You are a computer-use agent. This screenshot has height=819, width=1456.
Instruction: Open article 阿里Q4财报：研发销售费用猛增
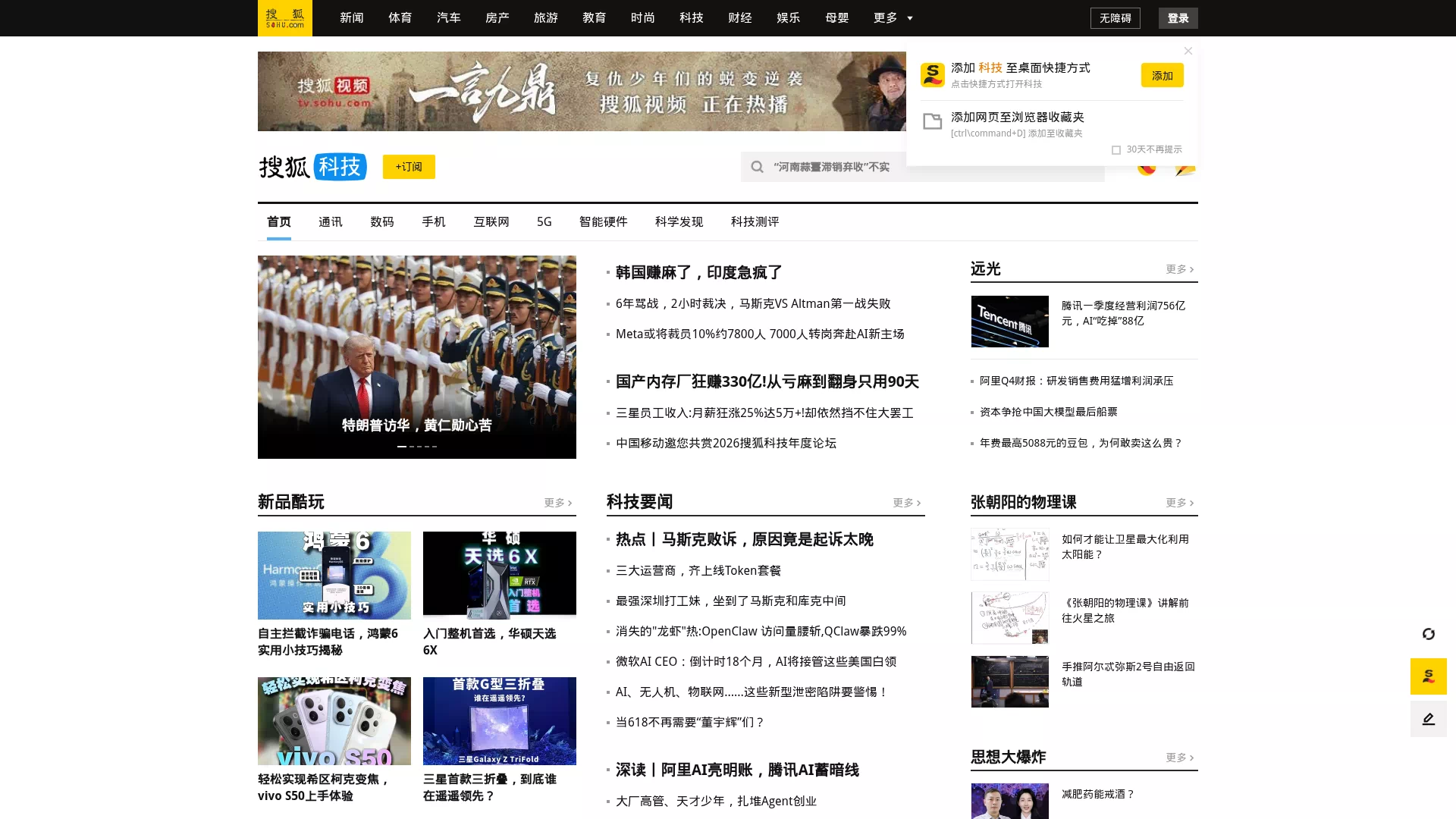coord(1077,381)
